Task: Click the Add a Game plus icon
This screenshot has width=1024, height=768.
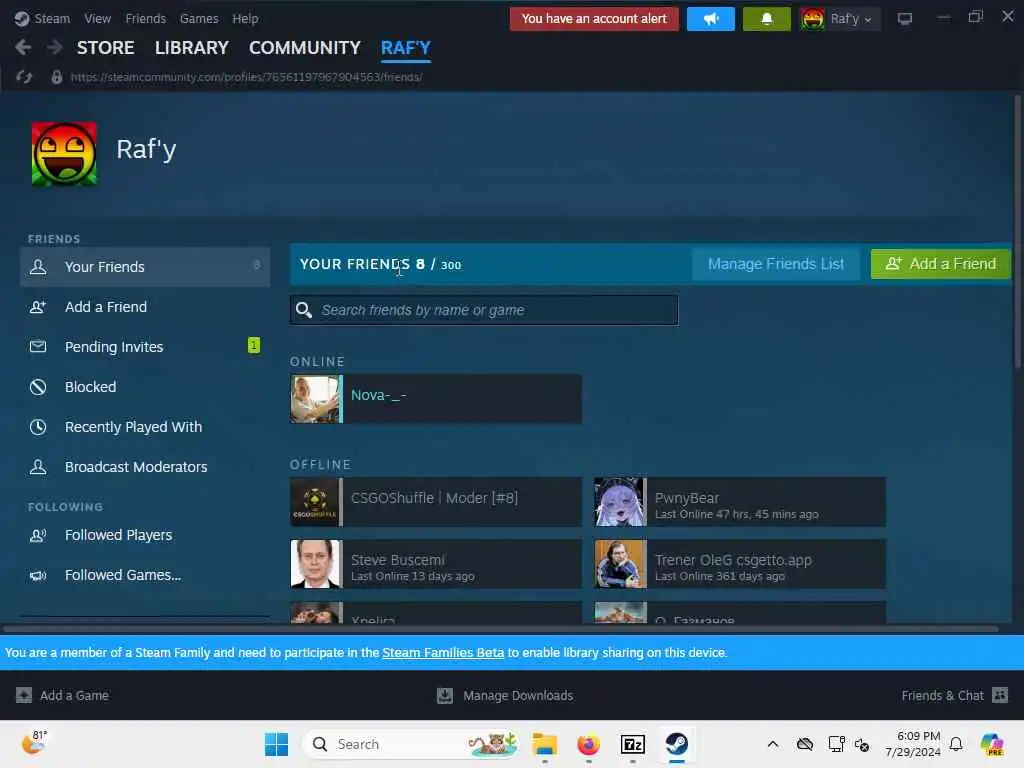Action: click(24, 696)
